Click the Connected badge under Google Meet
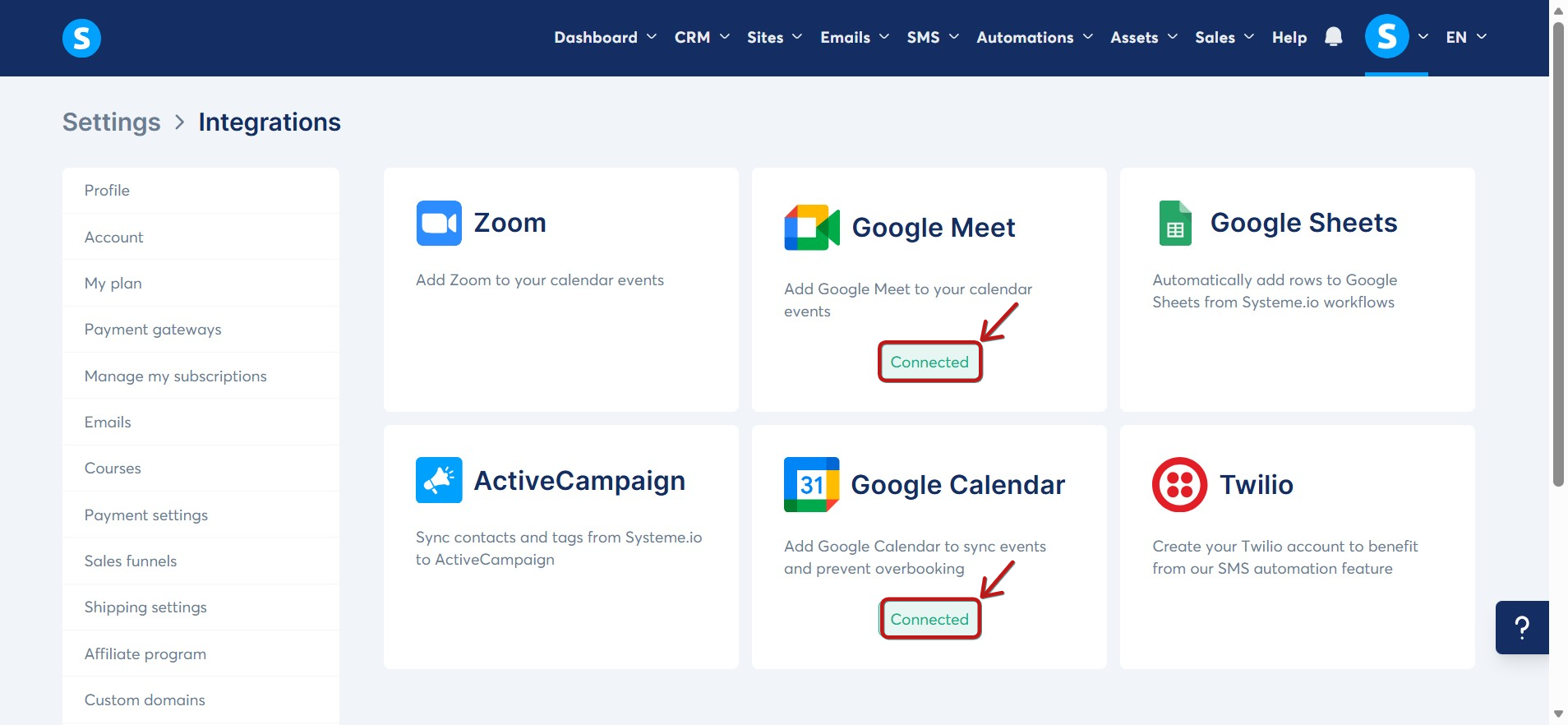The height and width of the screenshot is (725, 1568). coord(929,362)
